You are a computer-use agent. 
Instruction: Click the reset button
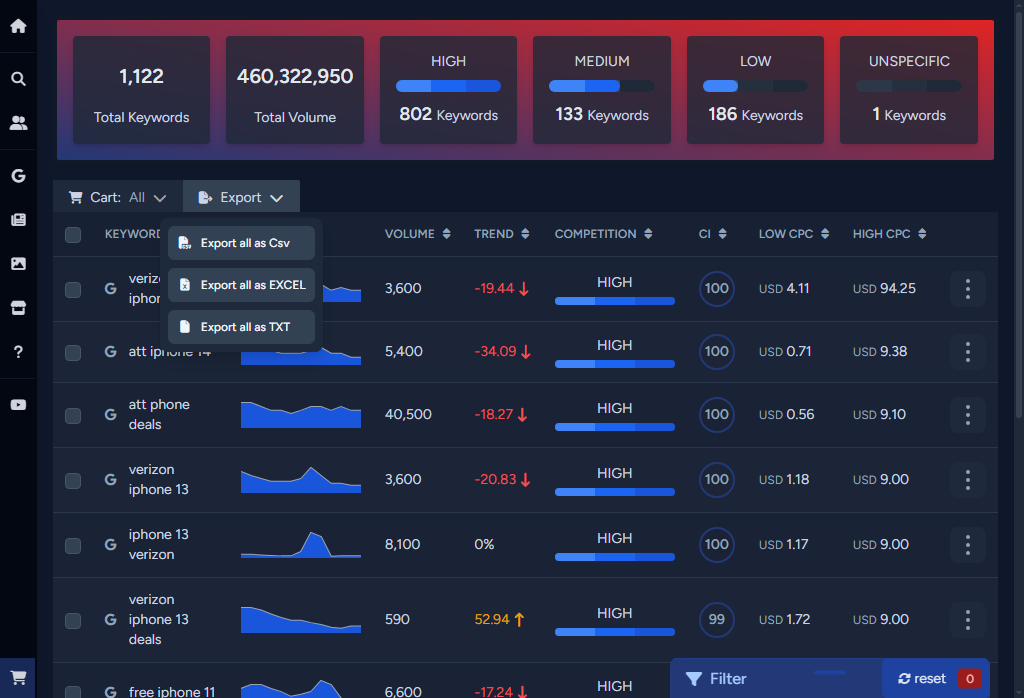pyautogui.click(x=922, y=679)
